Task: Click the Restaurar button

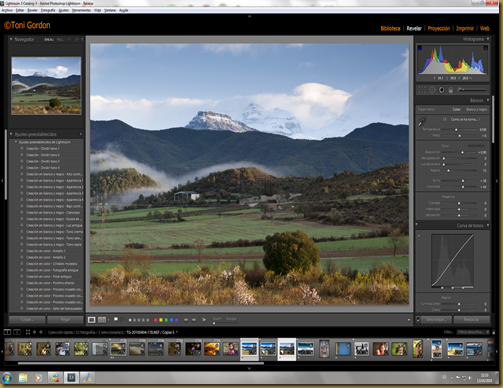Action: point(471,319)
